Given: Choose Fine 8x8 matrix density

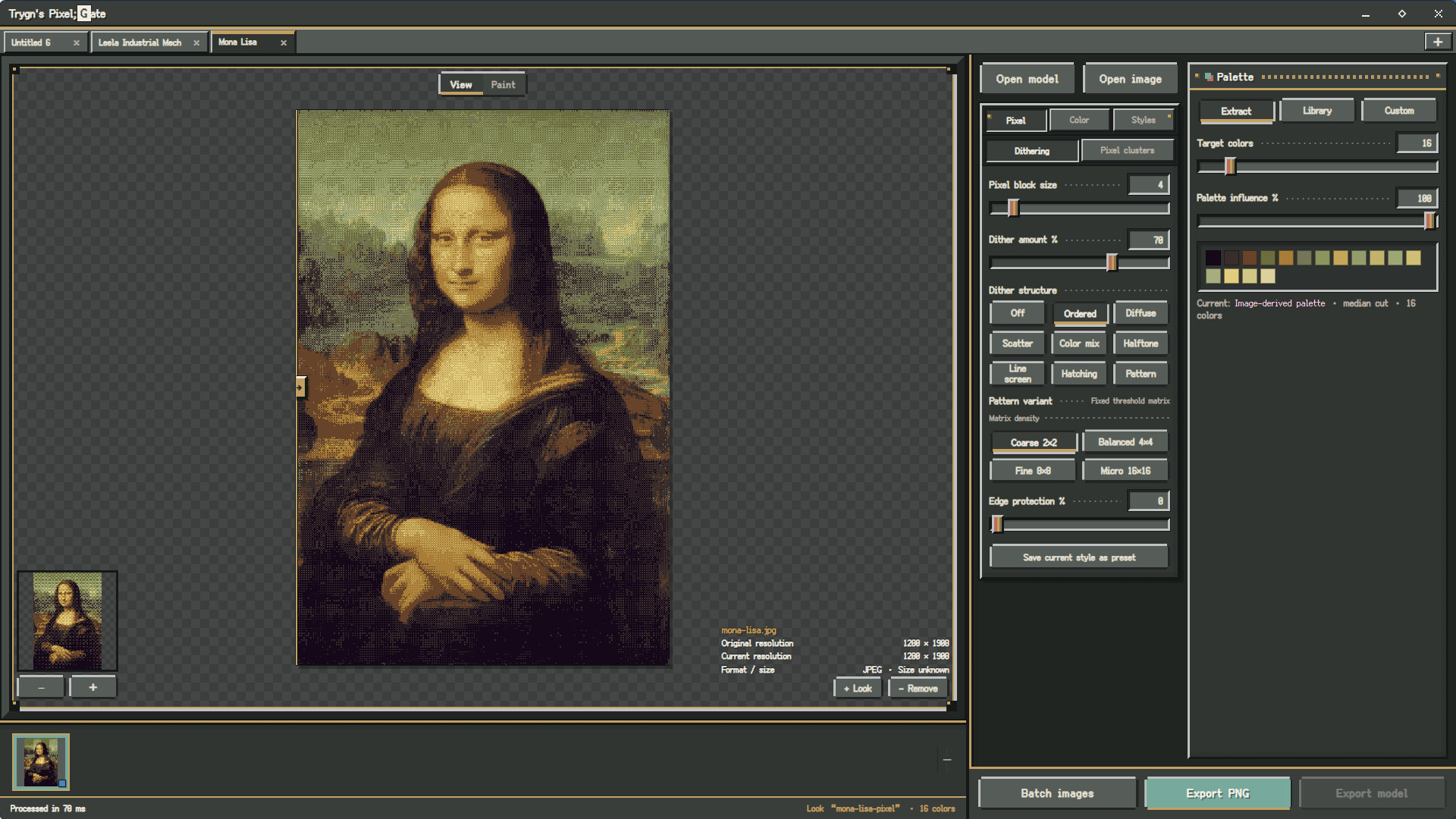Looking at the screenshot, I should point(1033,471).
